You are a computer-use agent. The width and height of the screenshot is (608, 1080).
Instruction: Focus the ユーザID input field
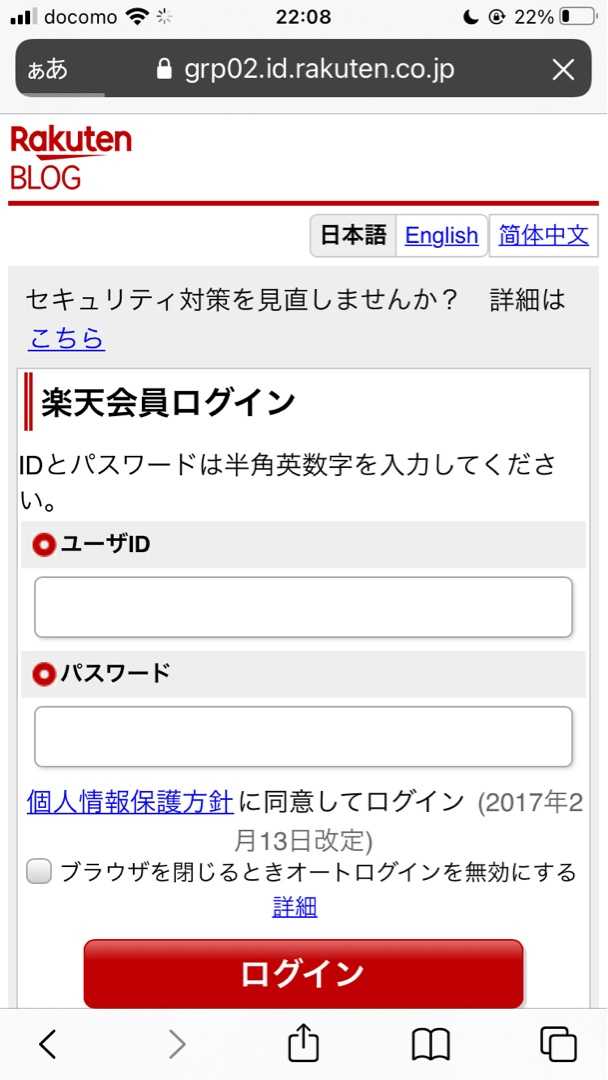tap(303, 607)
